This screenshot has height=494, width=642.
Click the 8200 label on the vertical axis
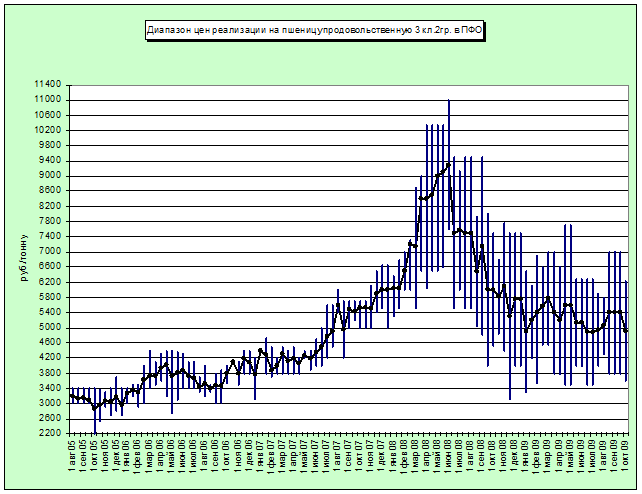tap(50, 206)
